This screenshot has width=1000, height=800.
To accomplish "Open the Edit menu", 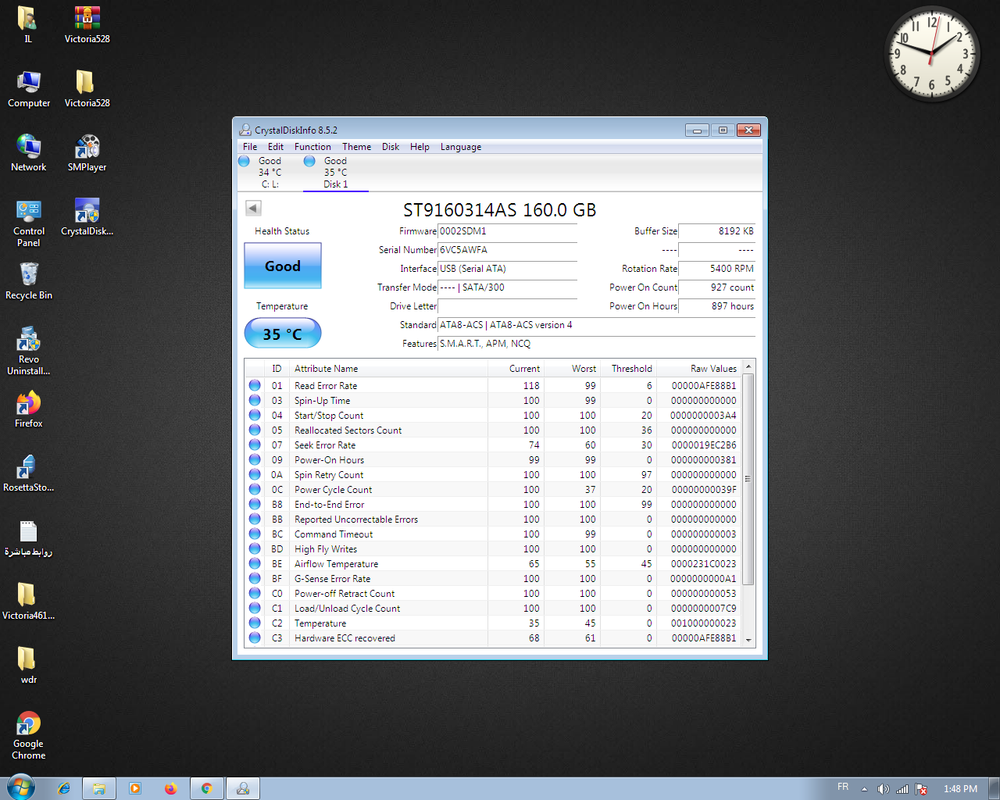I will click(x=276, y=147).
